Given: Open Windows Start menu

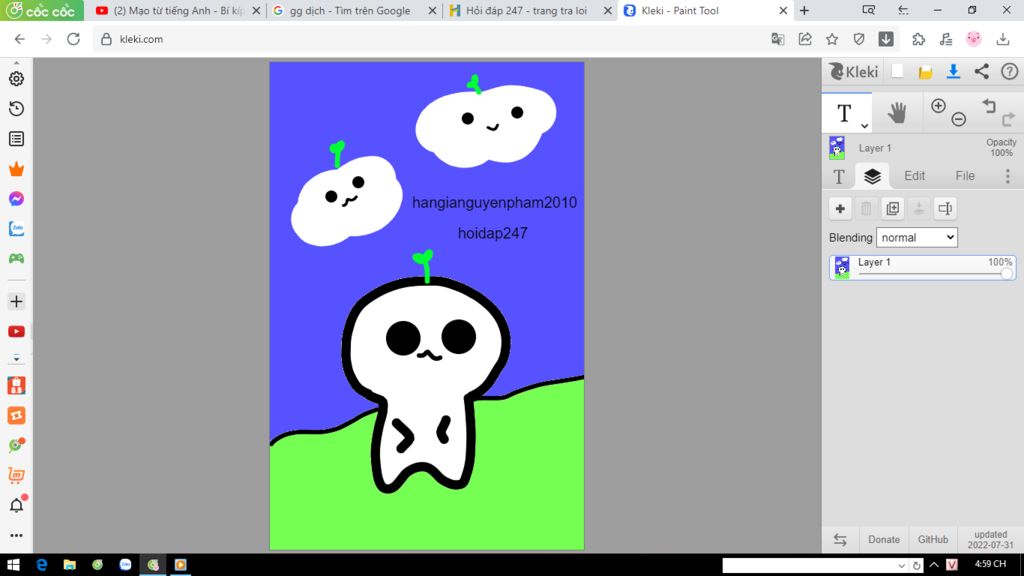Looking at the screenshot, I should (13, 564).
